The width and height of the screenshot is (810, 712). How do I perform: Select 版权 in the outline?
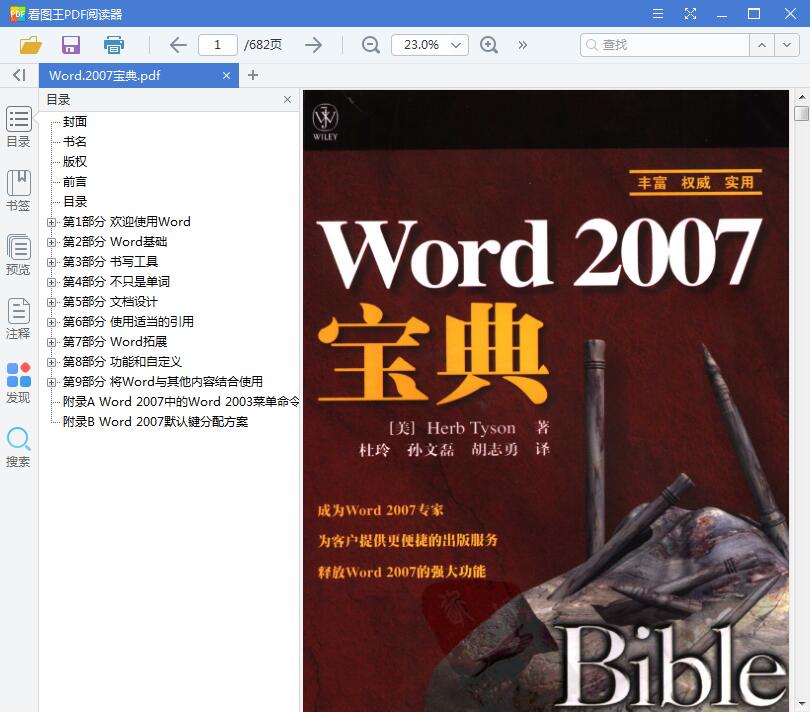point(75,162)
